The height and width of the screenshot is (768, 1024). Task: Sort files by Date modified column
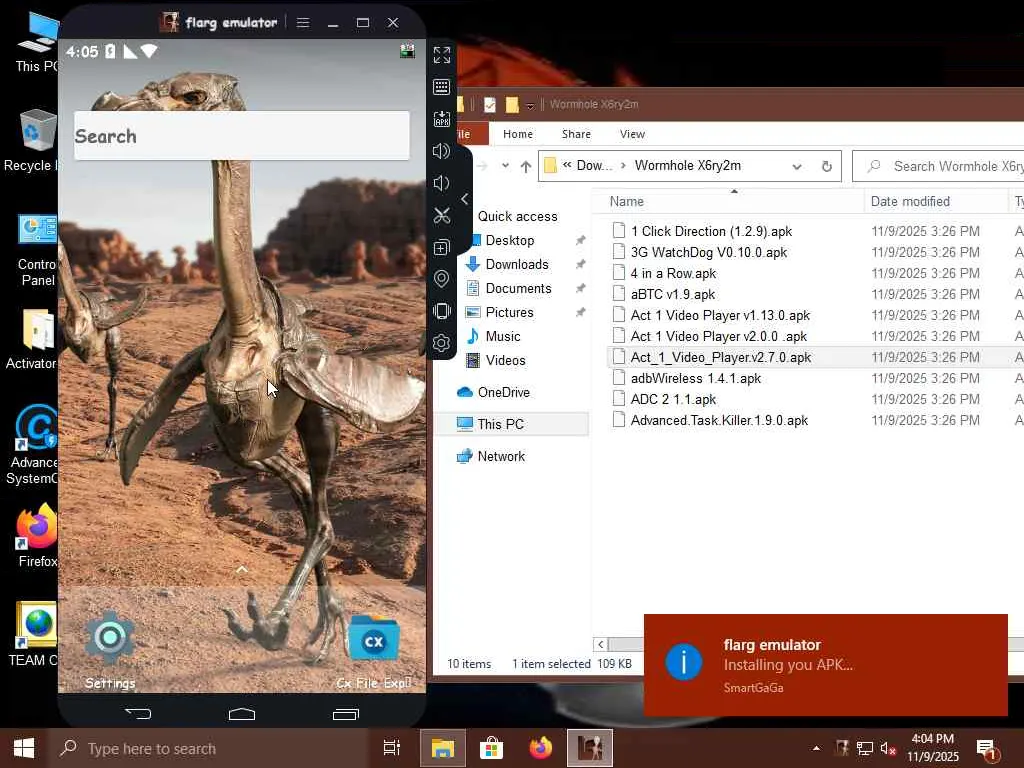910,202
